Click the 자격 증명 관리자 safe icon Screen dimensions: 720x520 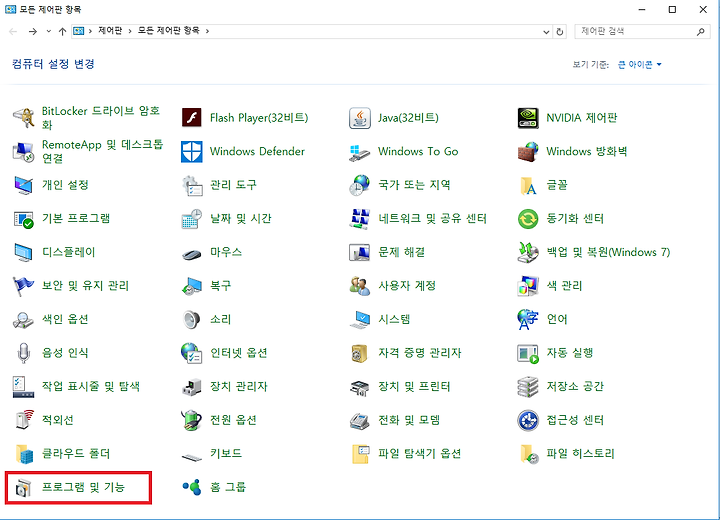tap(360, 353)
